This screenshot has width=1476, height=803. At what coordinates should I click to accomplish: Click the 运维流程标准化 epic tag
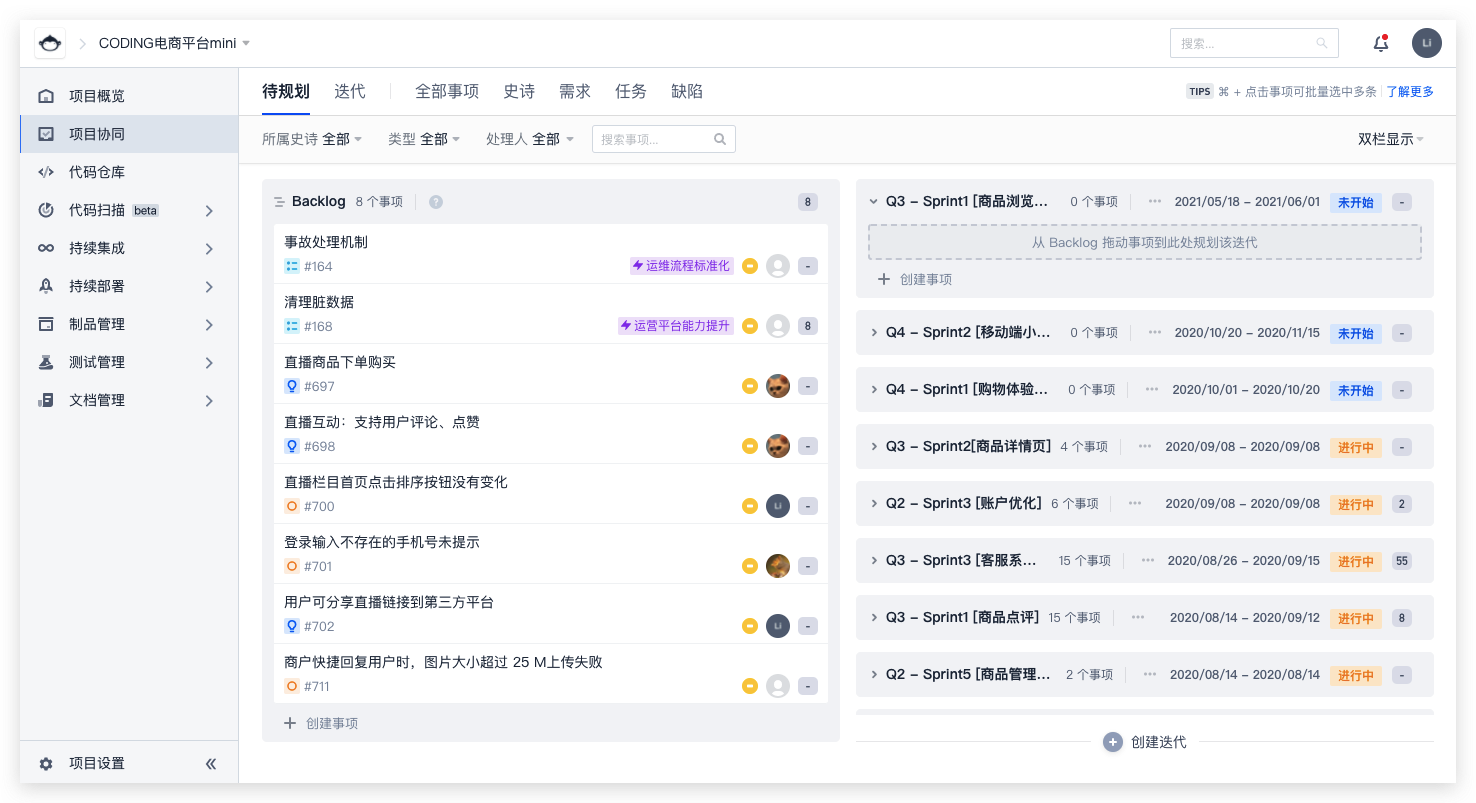682,266
